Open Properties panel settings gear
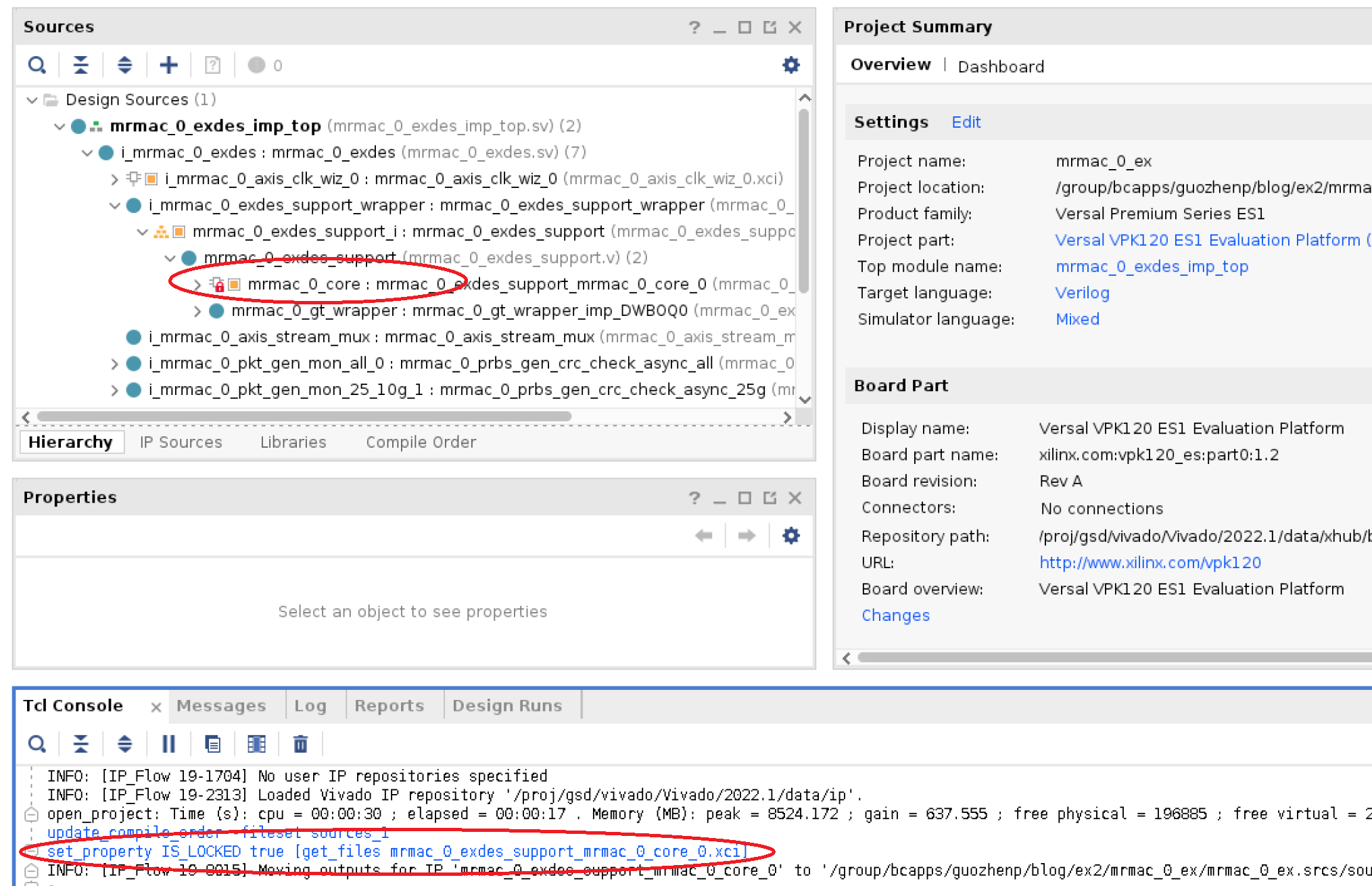 [x=790, y=536]
